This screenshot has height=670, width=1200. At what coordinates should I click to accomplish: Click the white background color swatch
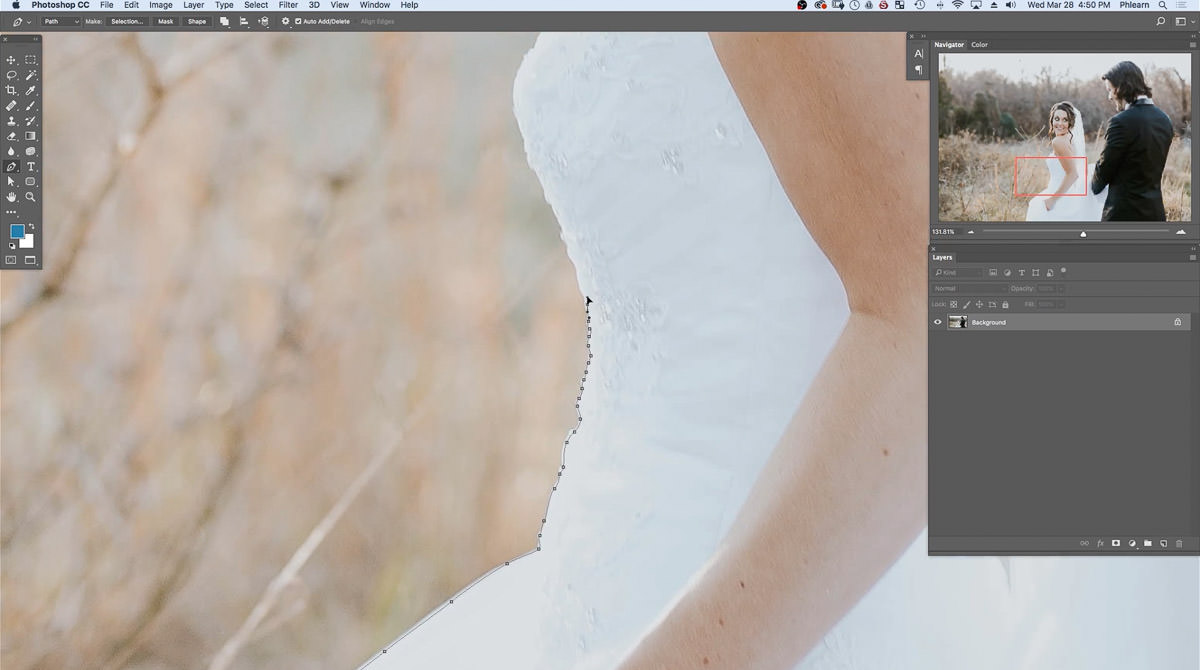(x=29, y=243)
